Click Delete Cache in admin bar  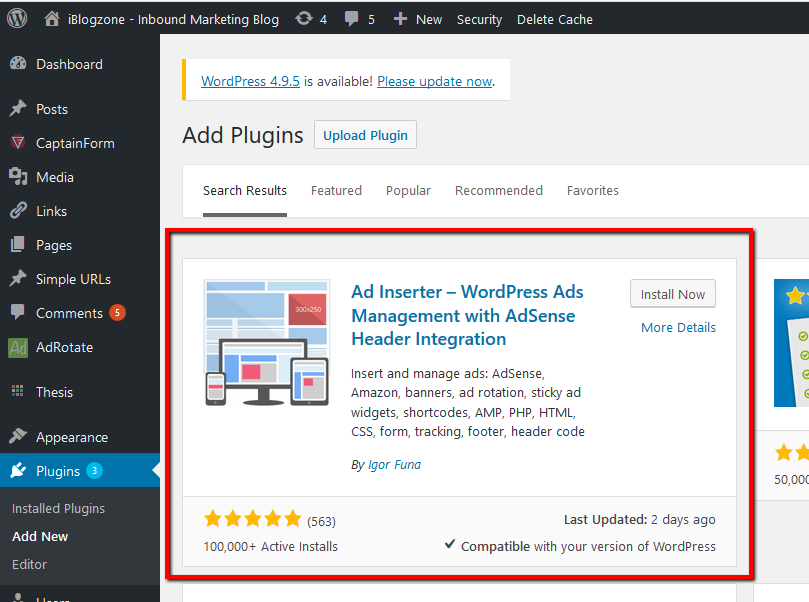coord(555,20)
